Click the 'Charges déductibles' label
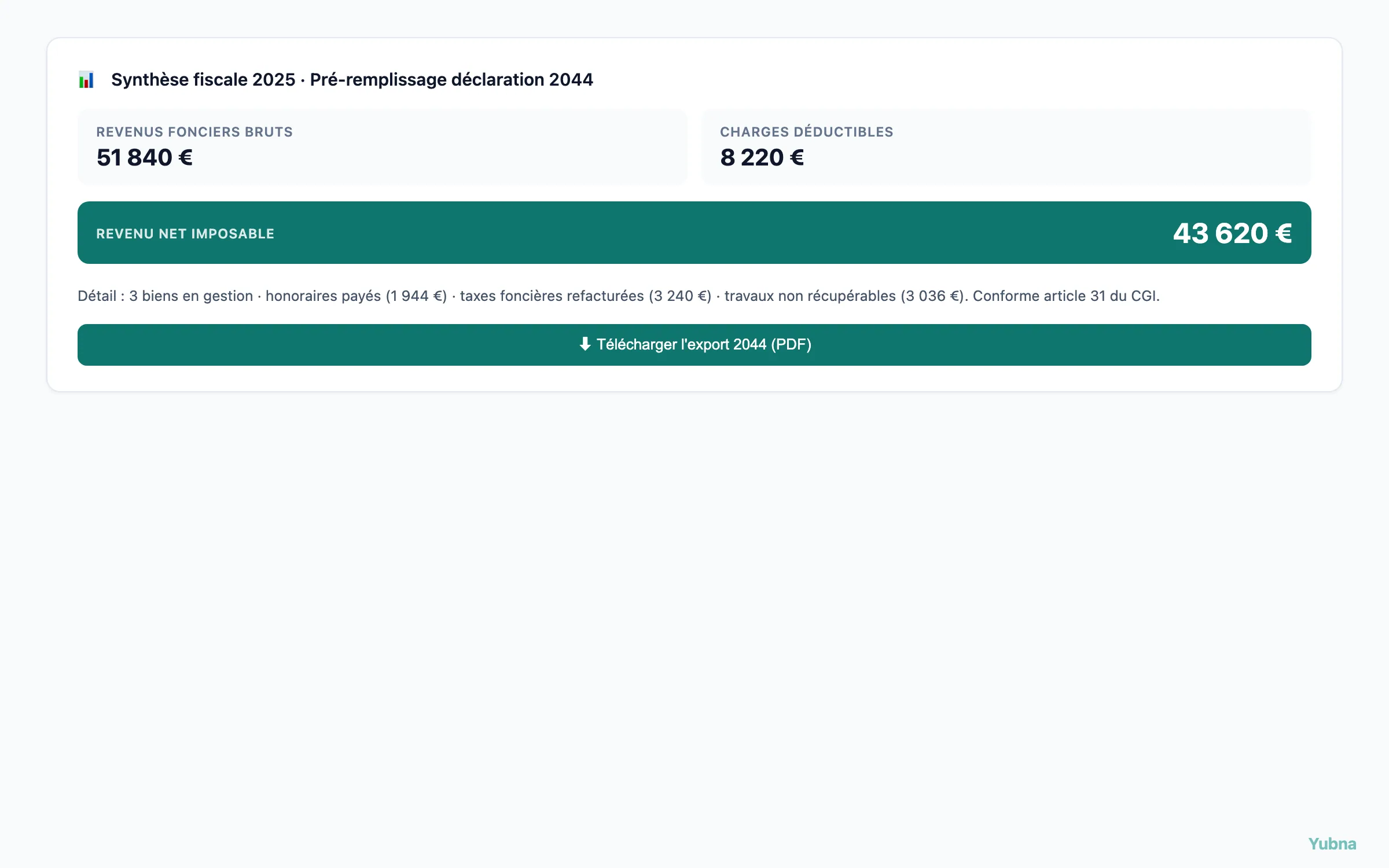The width and height of the screenshot is (1389, 868). [807, 132]
